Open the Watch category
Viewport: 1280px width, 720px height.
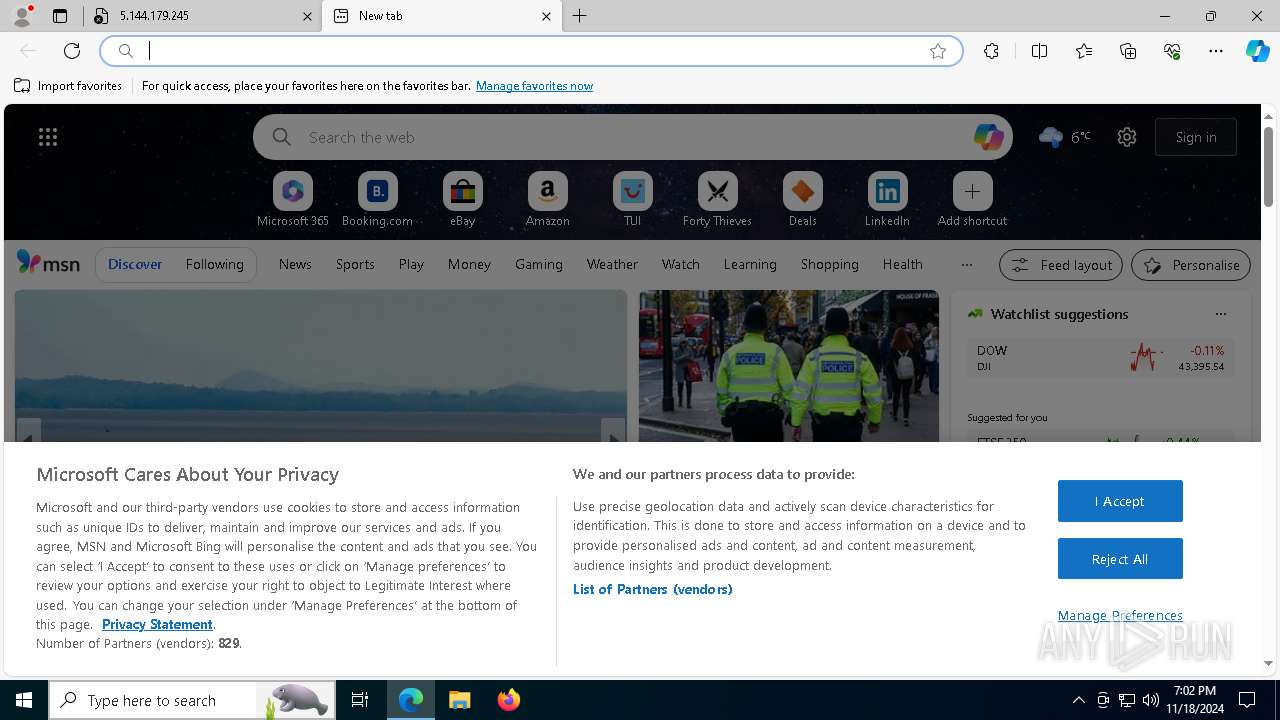tap(681, 264)
